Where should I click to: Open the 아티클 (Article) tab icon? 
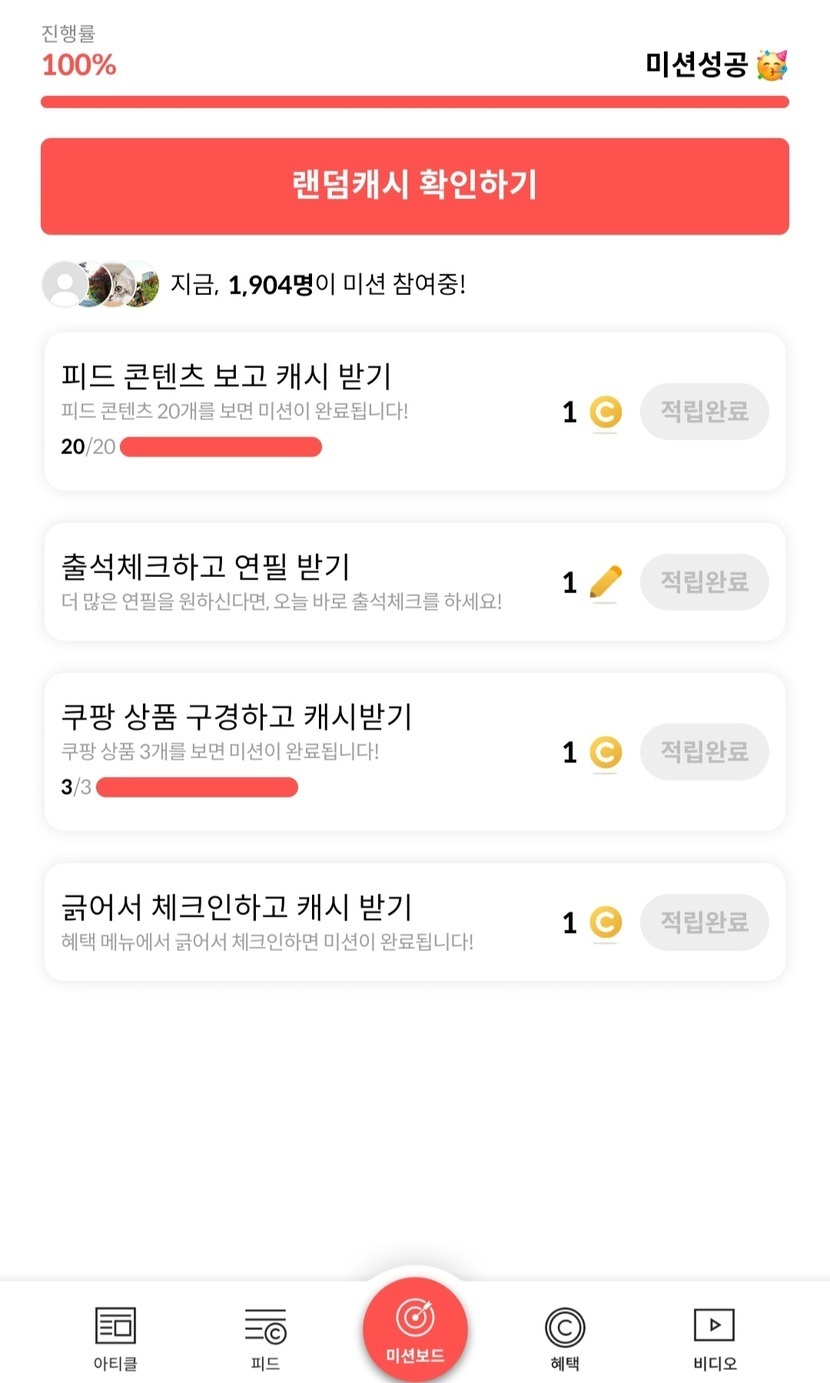pos(115,1326)
